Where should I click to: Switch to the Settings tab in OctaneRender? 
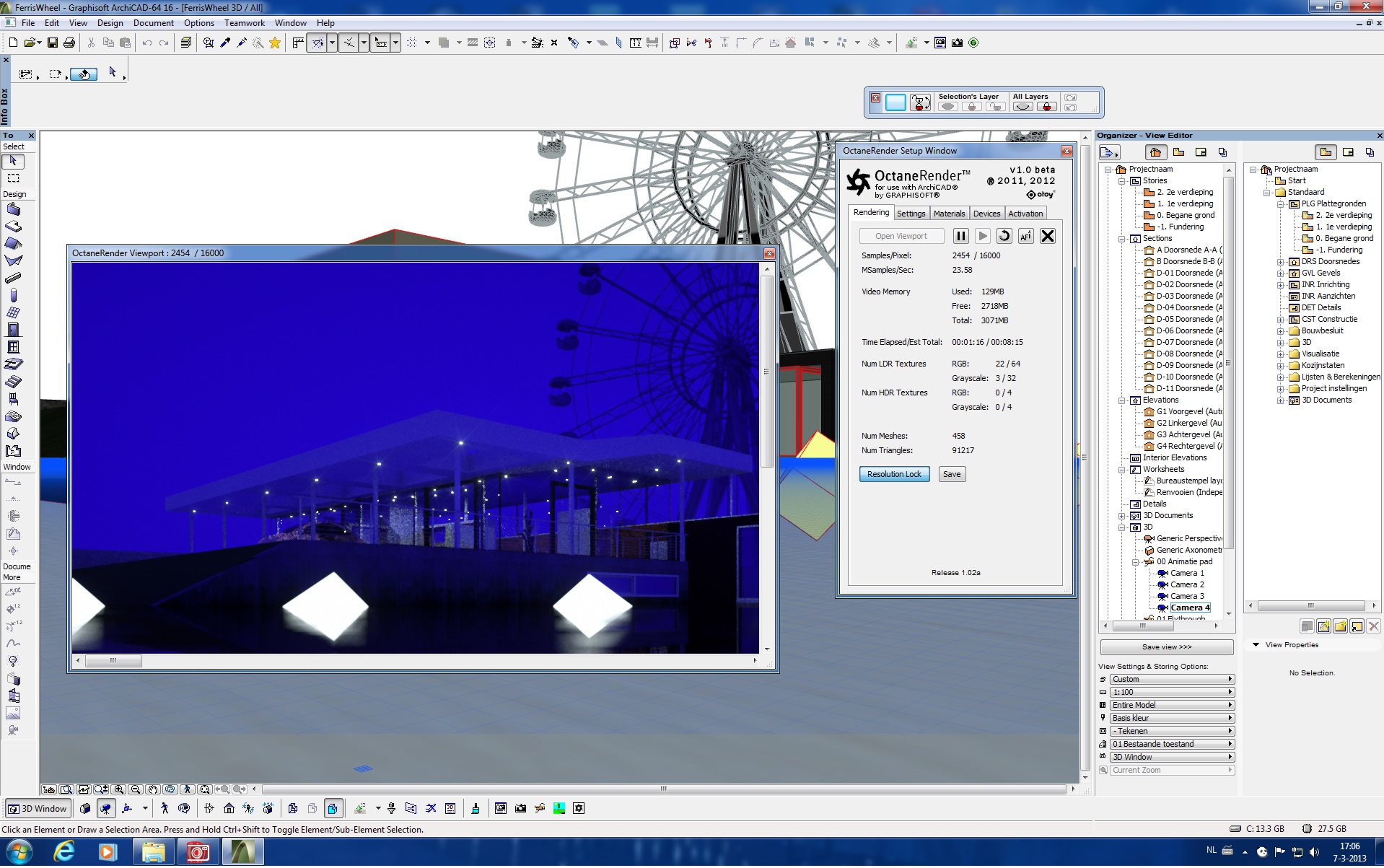pyautogui.click(x=911, y=214)
